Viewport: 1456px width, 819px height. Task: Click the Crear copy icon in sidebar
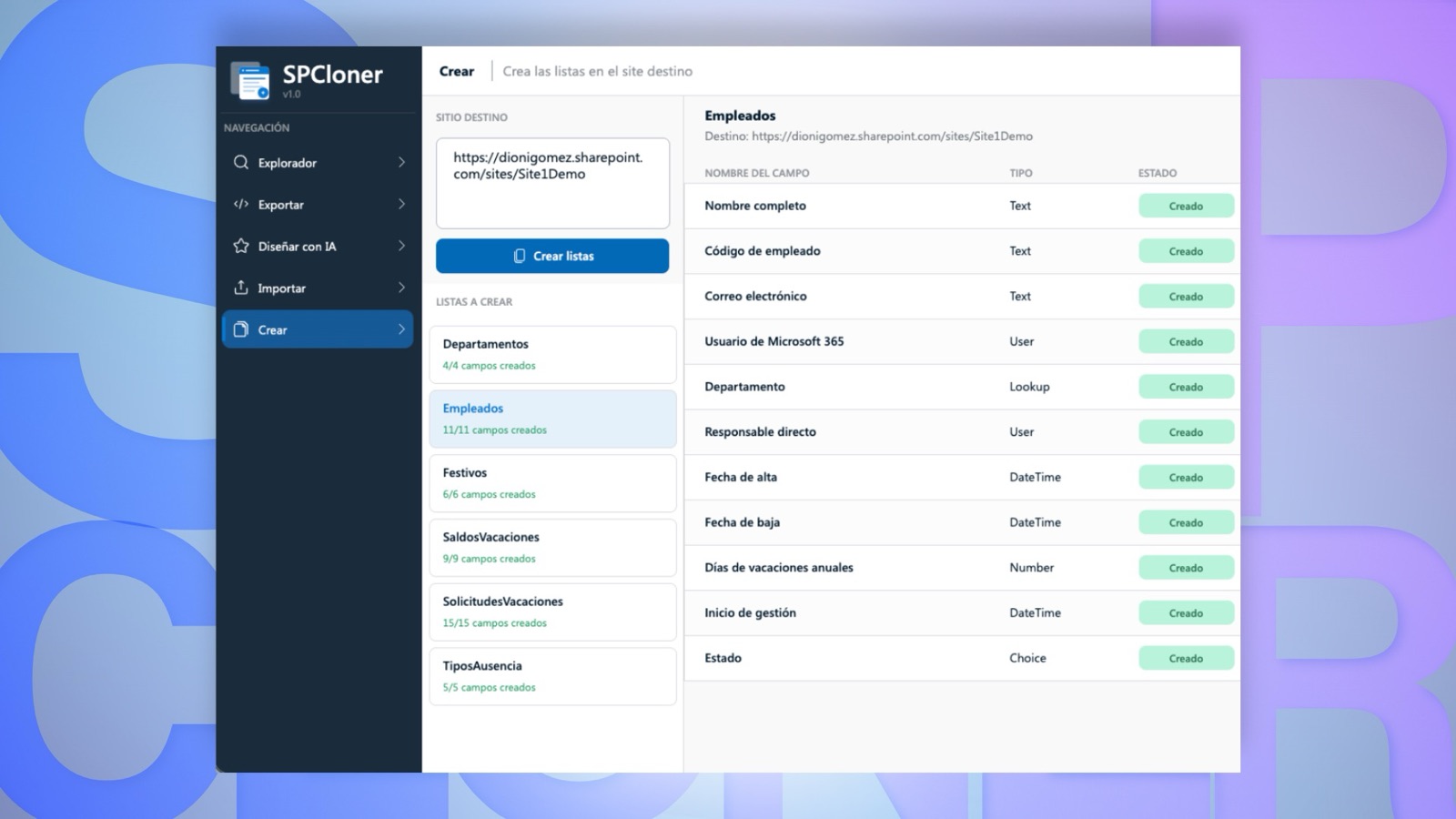pos(241,329)
